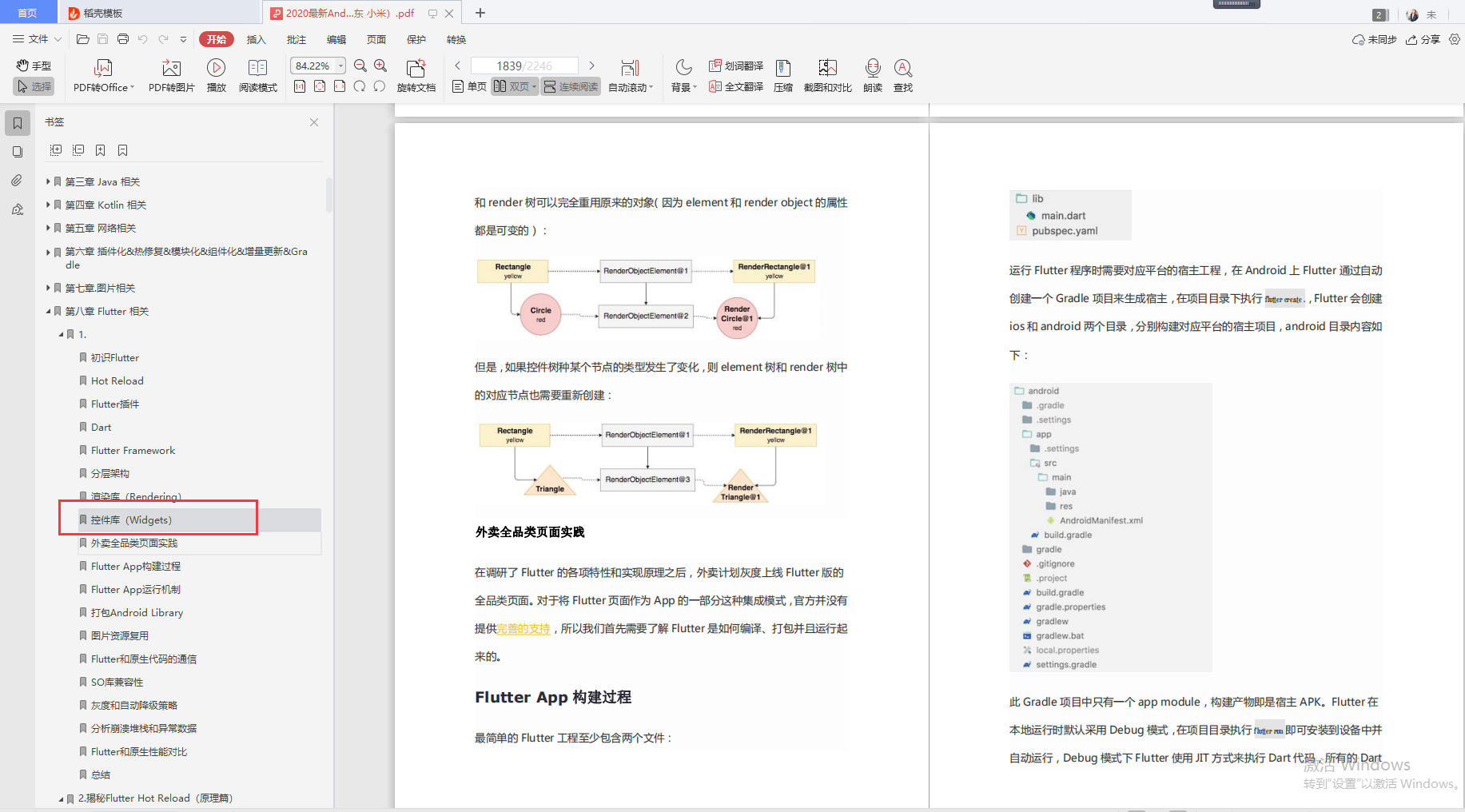1465x812 pixels.
Task: Click 全文翻译 full-text translation
Action: (736, 86)
